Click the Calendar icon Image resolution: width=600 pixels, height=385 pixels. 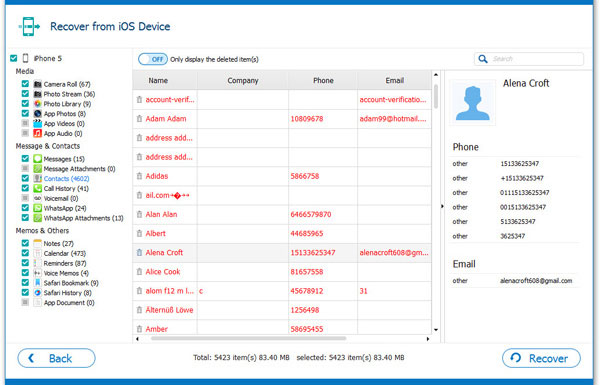coord(38,253)
